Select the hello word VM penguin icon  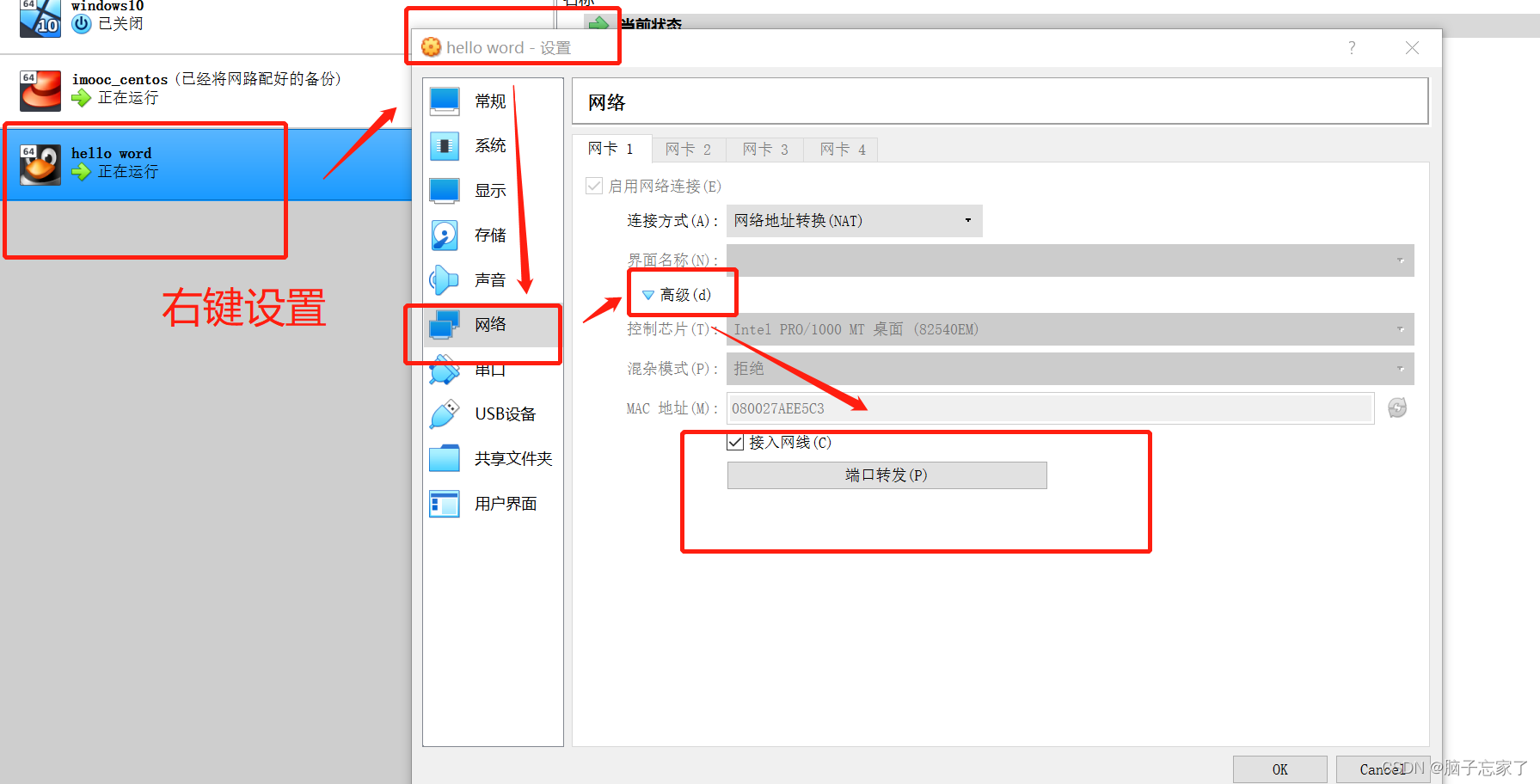point(40,164)
